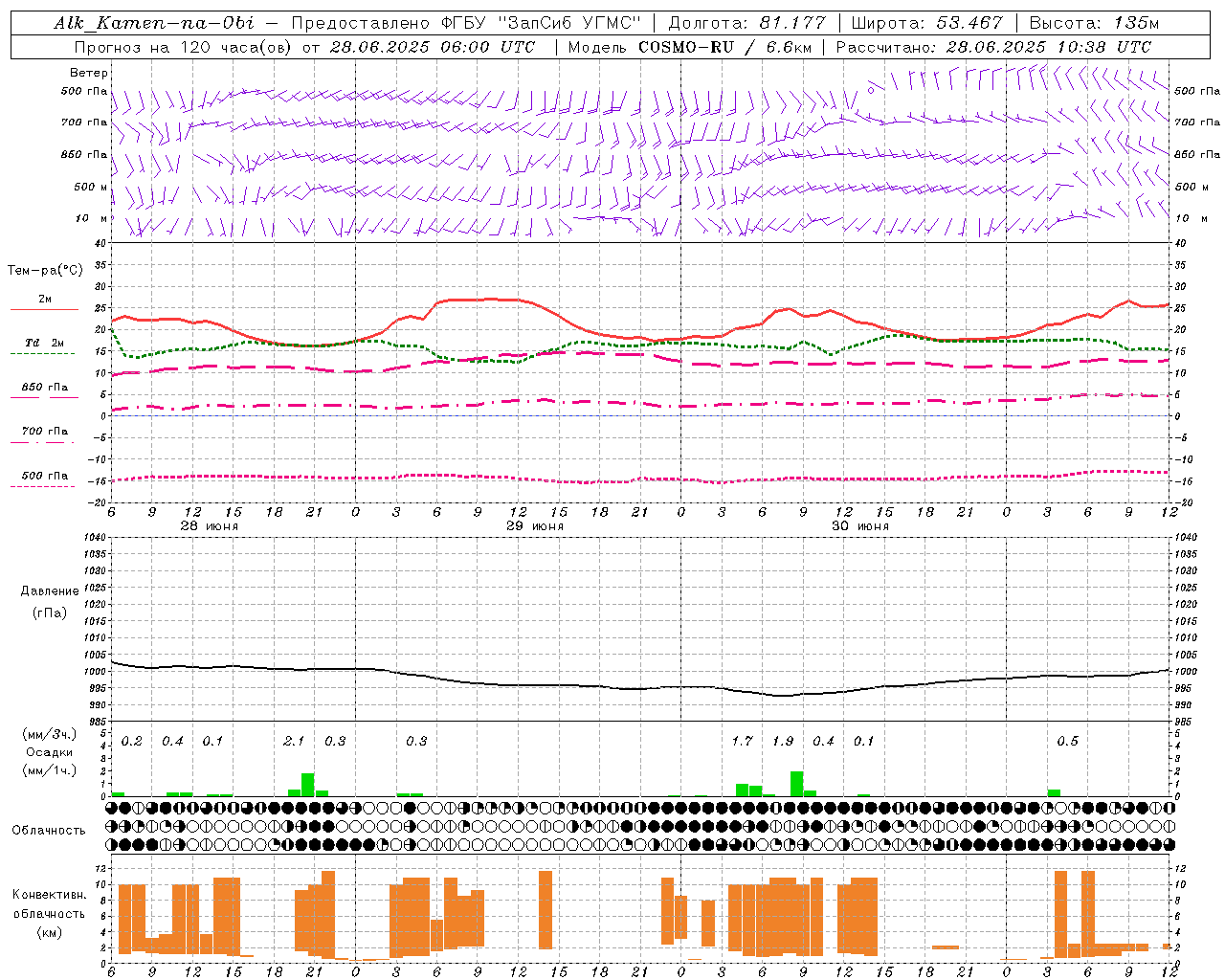Click the Конвективн. convective cloud label
Image resolution: width=1225 pixels, height=980 pixels.
click(49, 894)
